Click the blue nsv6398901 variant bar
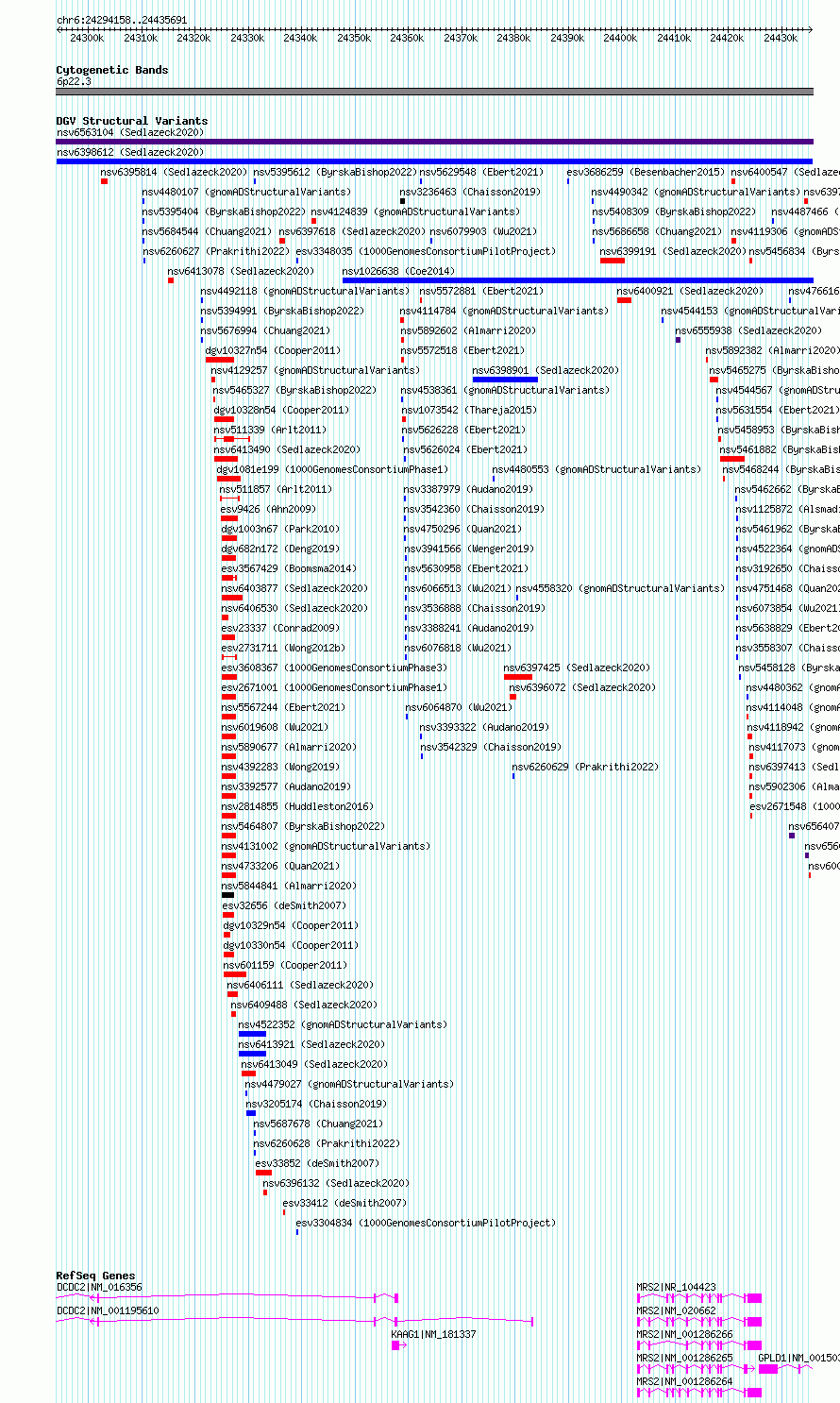This screenshot has width=840, height=1403. [x=505, y=380]
